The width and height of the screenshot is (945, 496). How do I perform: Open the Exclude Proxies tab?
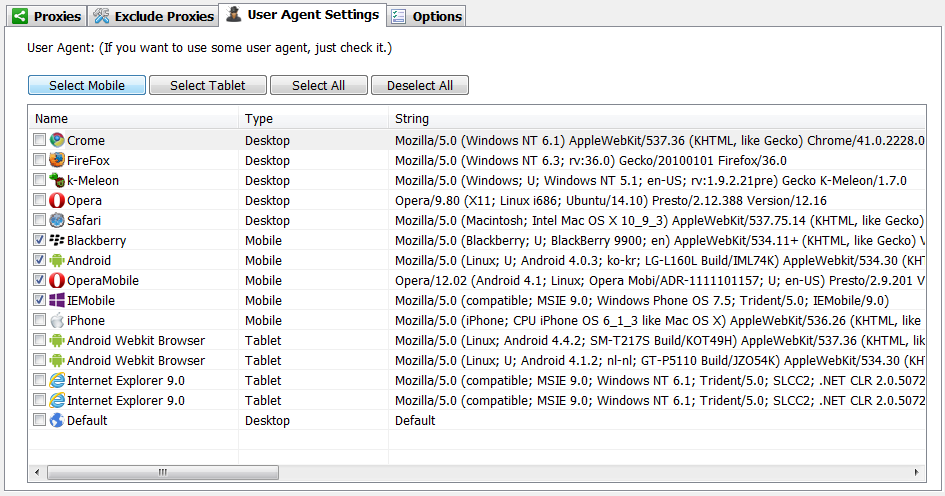click(153, 16)
